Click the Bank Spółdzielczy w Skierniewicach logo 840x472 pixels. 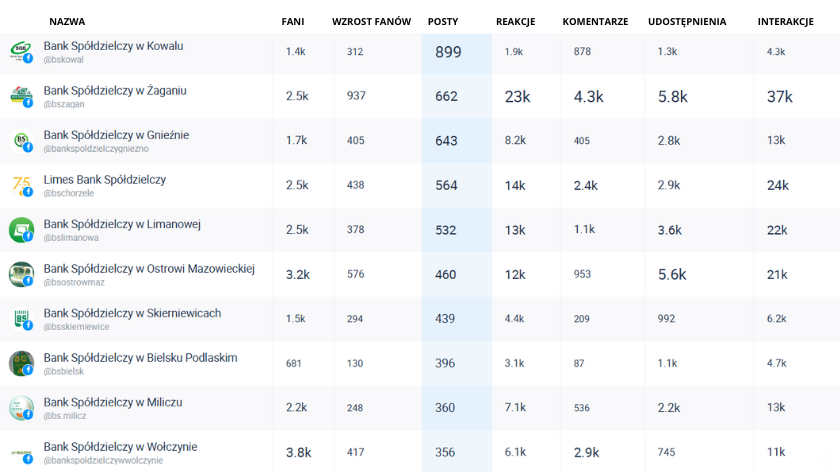(x=21, y=319)
